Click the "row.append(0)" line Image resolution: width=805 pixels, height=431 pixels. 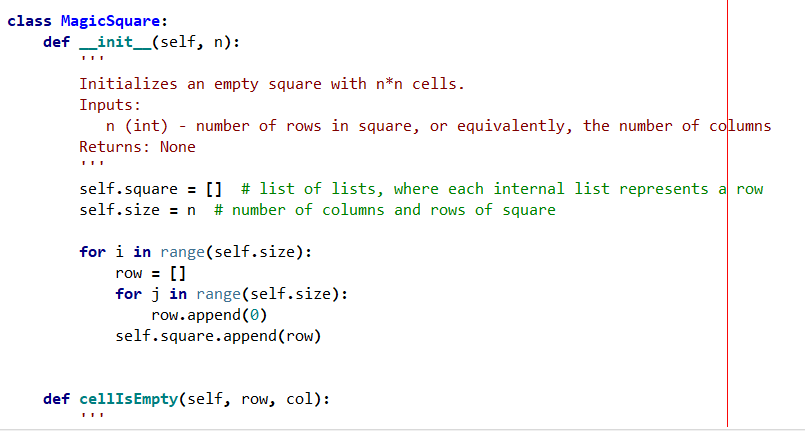coord(209,315)
